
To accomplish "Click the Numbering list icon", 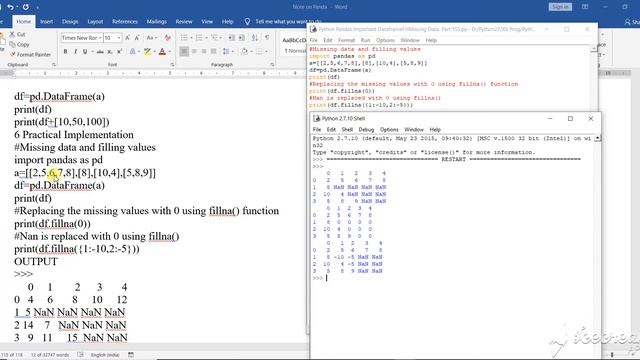I will (199, 38).
